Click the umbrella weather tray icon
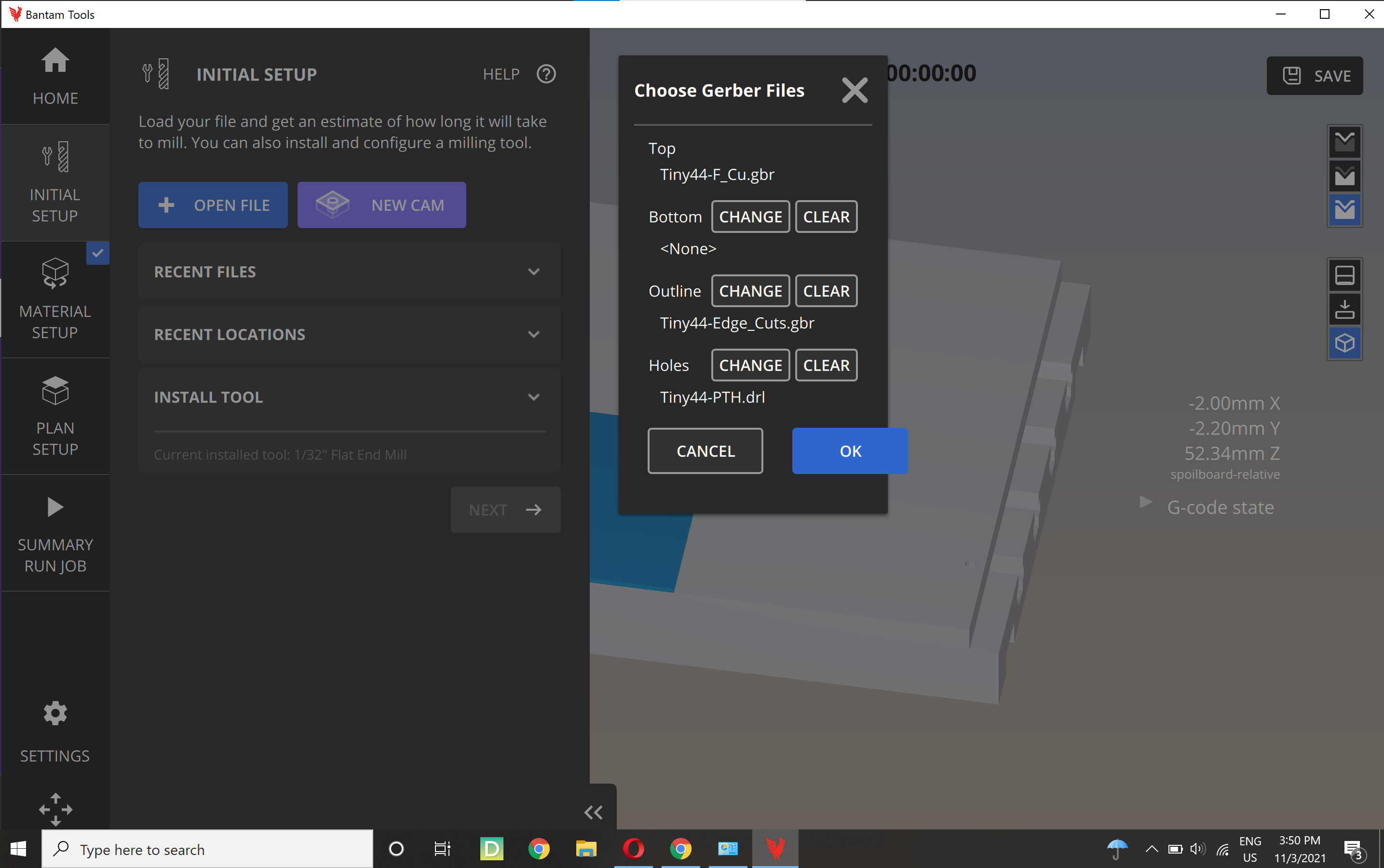Viewport: 1384px width, 868px height. click(1117, 849)
